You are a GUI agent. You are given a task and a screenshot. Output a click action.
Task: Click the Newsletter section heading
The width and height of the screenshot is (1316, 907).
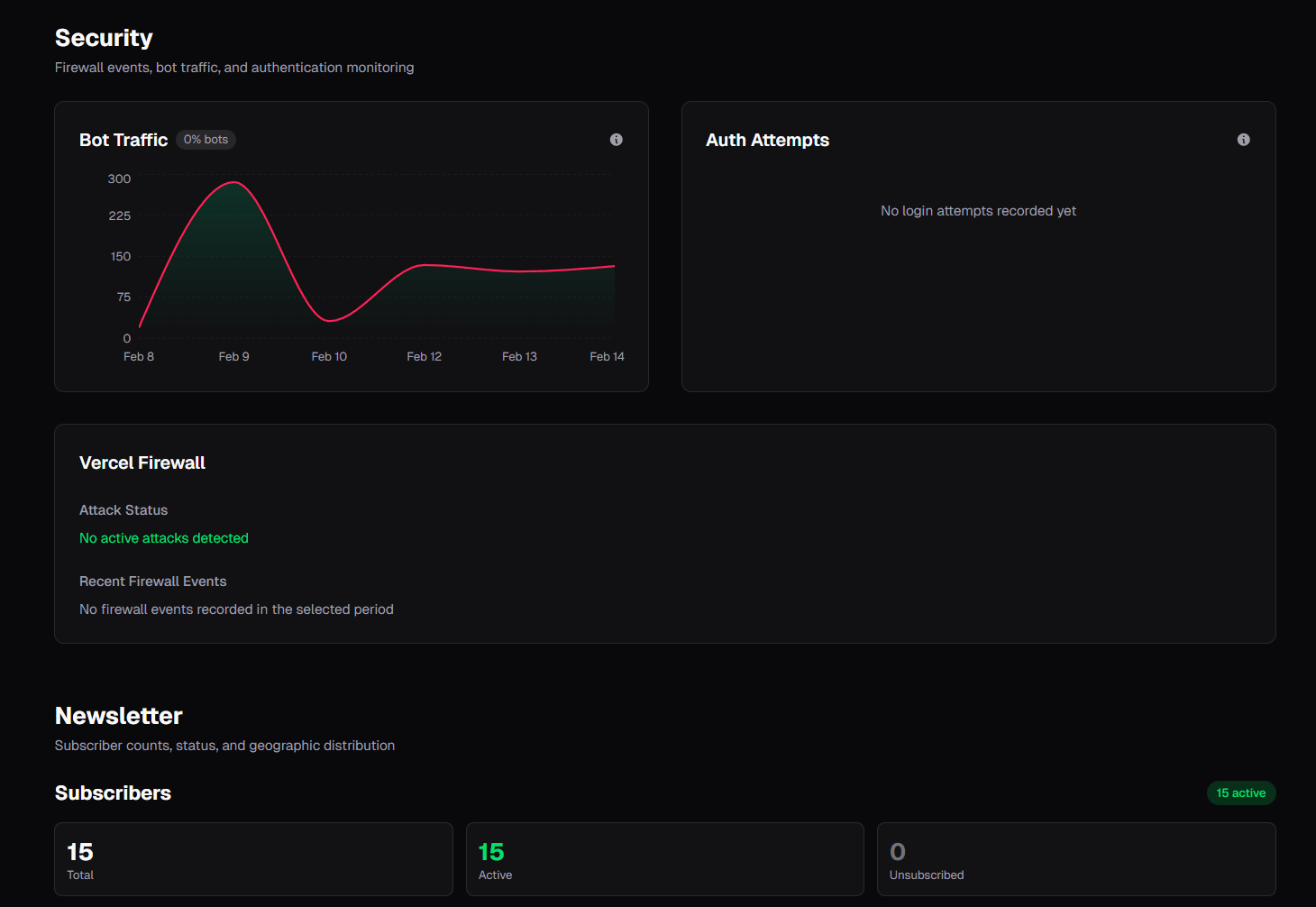(118, 716)
